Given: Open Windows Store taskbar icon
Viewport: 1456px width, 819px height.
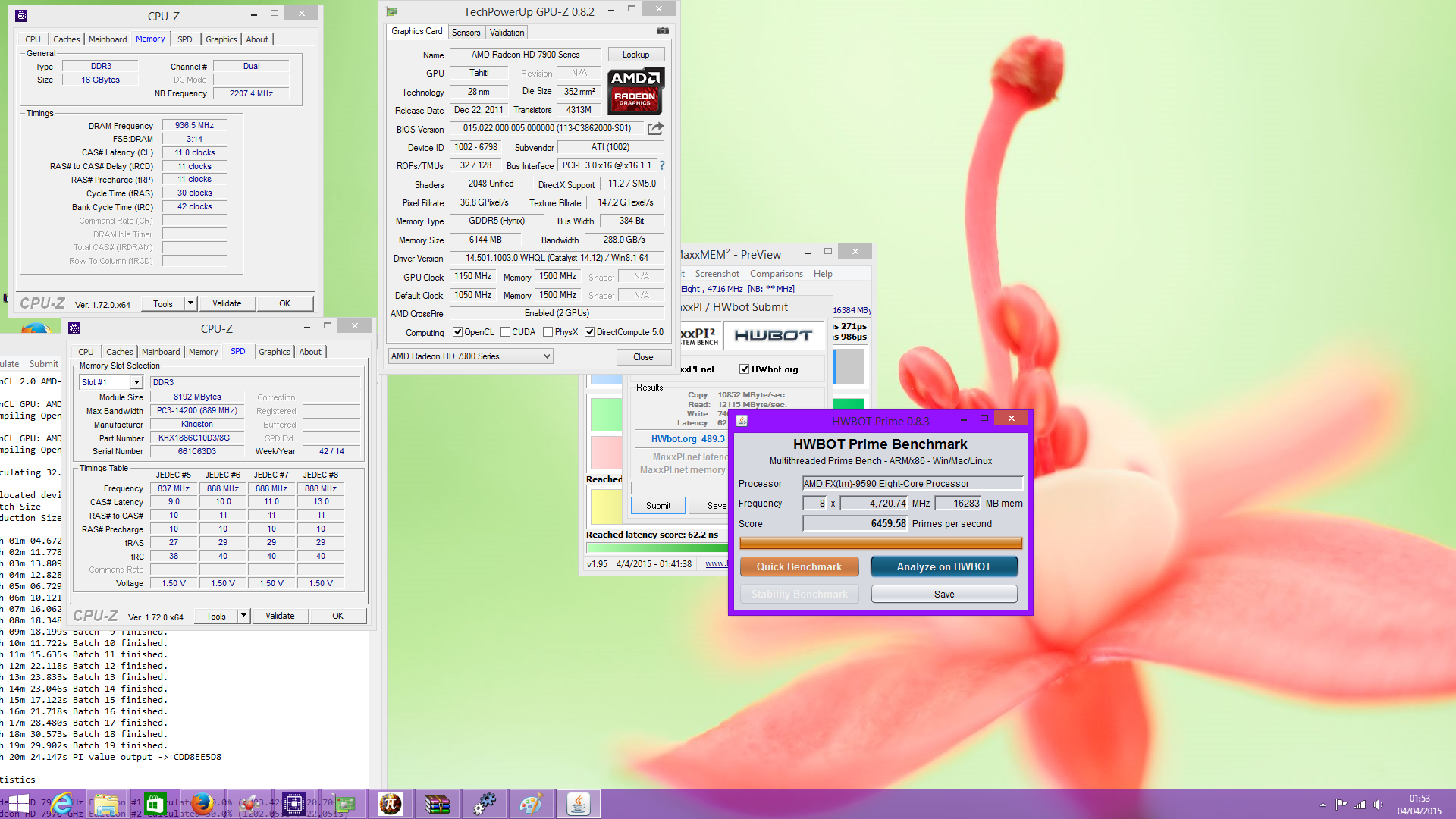Looking at the screenshot, I should tap(155, 804).
